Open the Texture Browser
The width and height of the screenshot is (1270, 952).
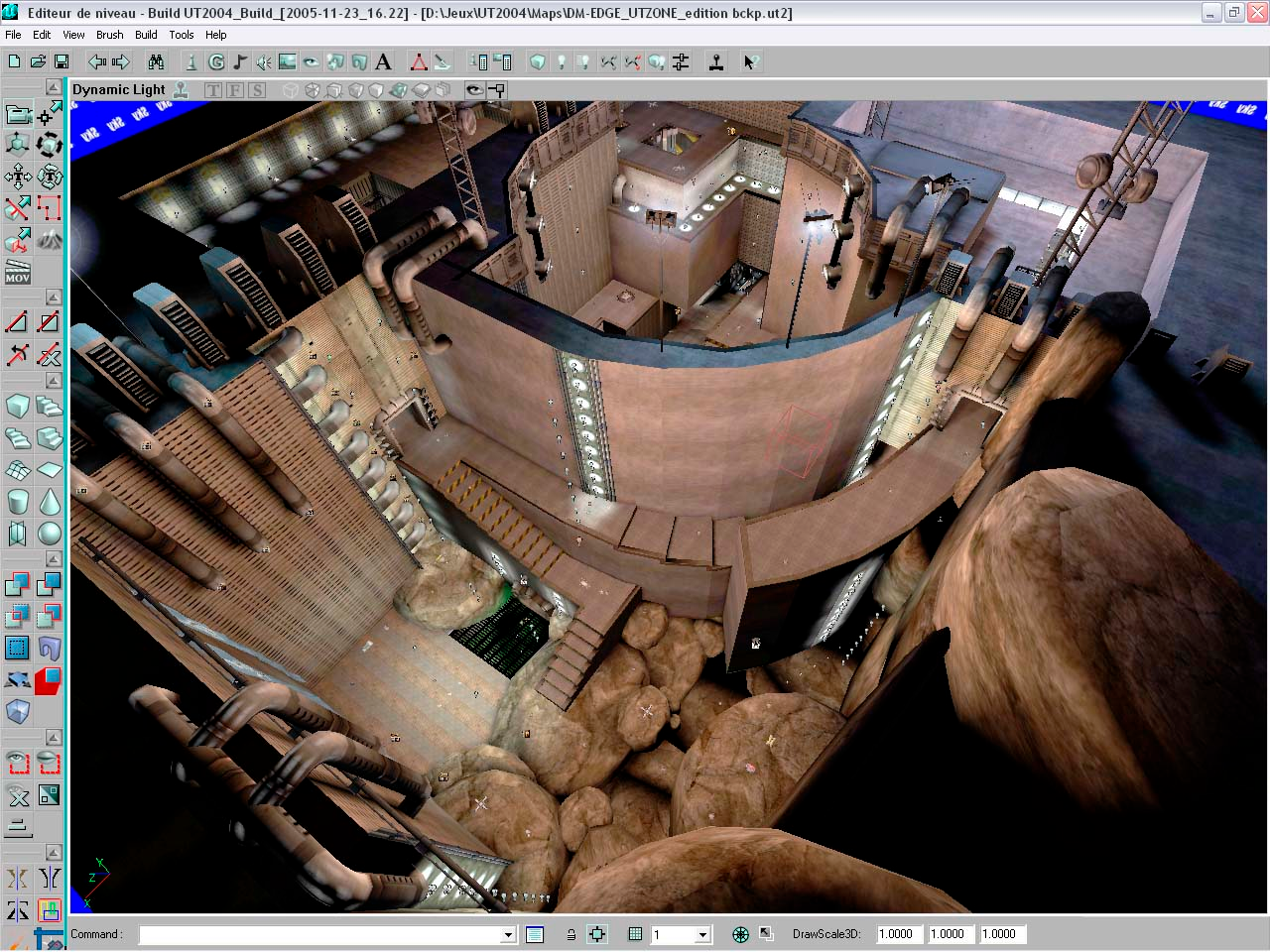coord(287,61)
